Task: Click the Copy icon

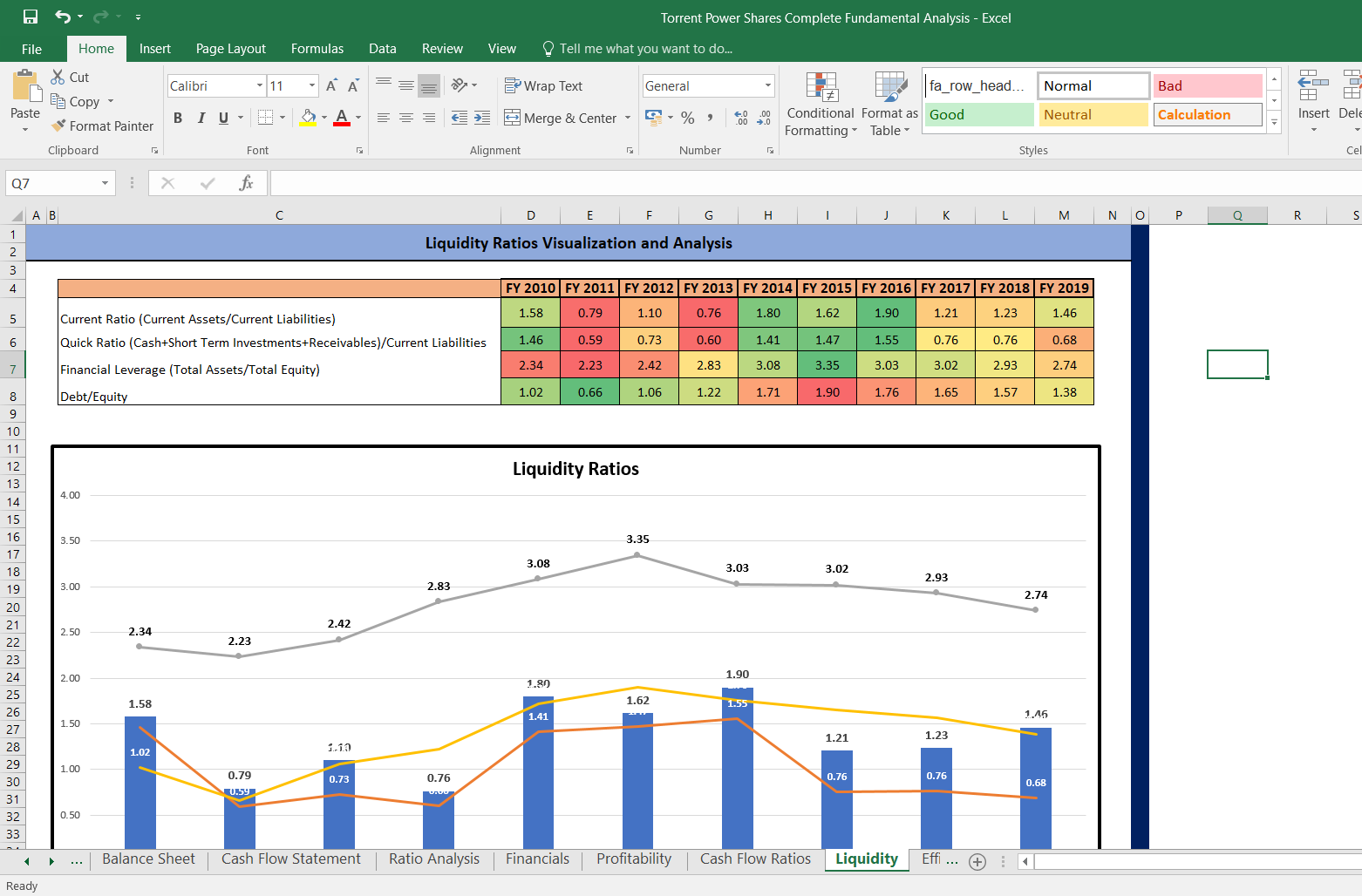Action: tap(58, 101)
